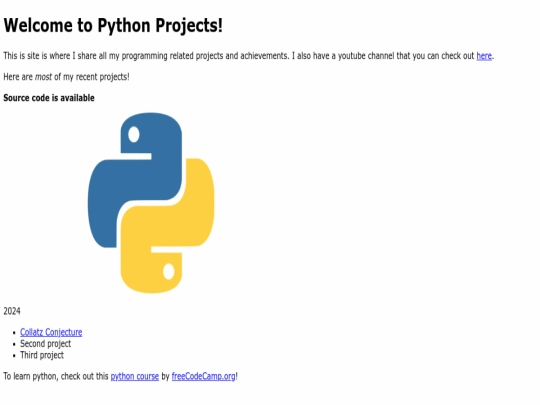Open the YouTube channel 'here' link

484,56
